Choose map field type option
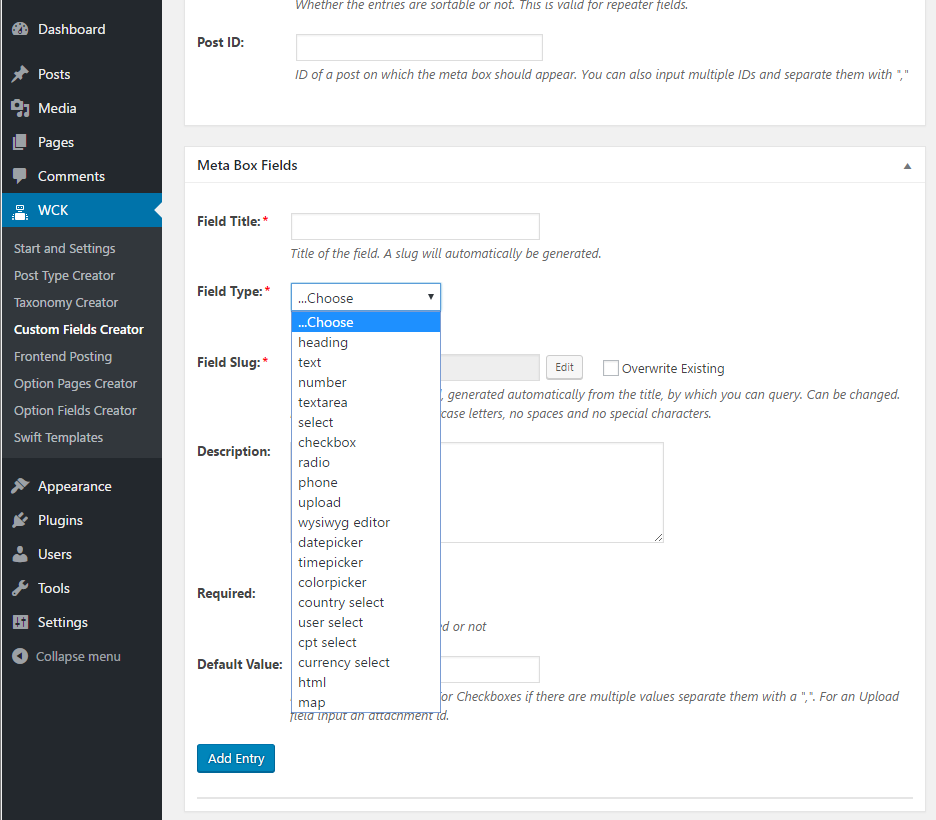 pyautogui.click(x=366, y=702)
